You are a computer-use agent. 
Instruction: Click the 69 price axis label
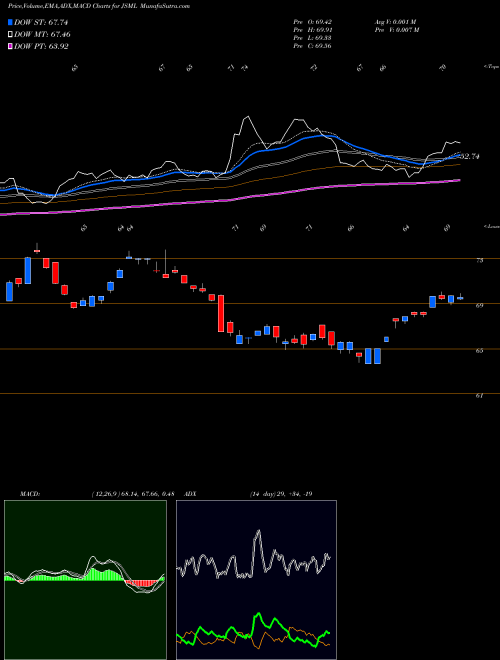(479, 306)
